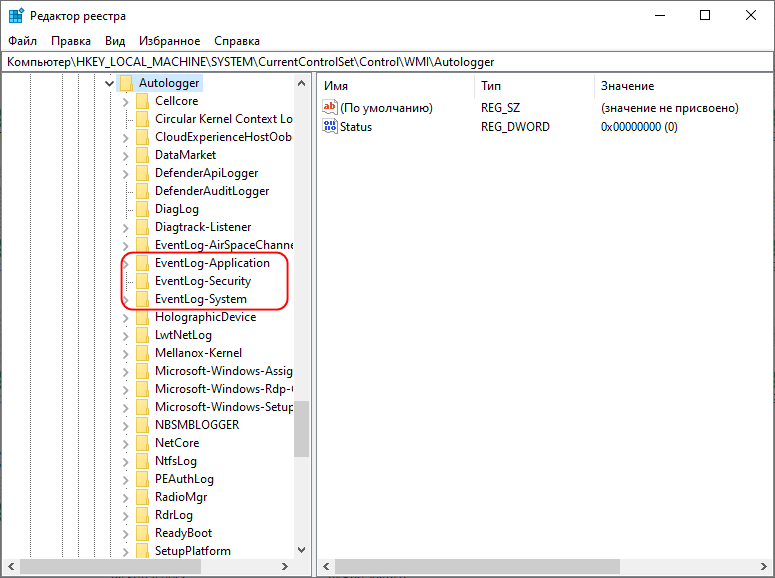This screenshot has width=775, height=578.
Task: Click the SetupPlatform folder icon
Action: [142, 551]
